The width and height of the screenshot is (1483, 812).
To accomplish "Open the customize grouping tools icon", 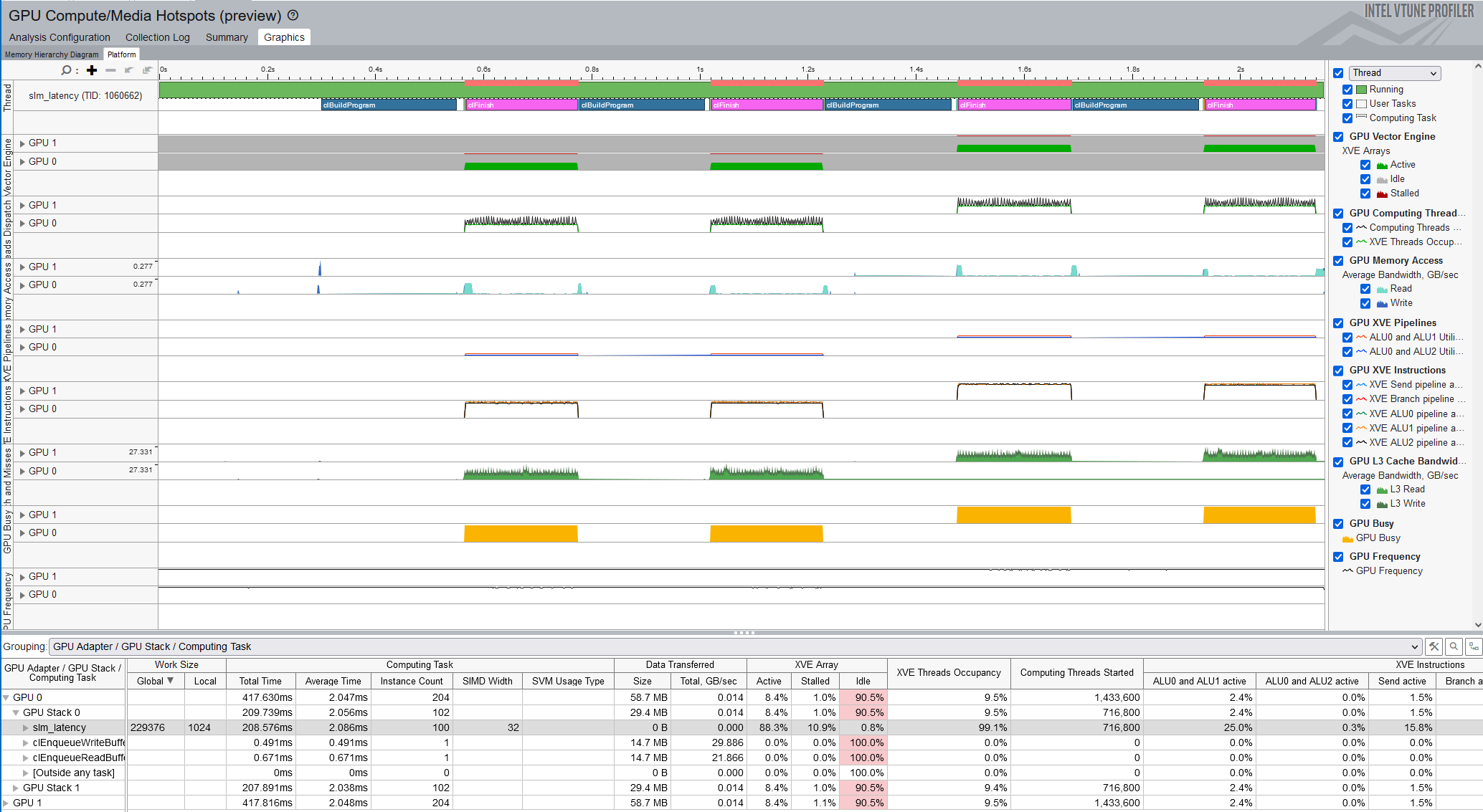I will 1434,646.
